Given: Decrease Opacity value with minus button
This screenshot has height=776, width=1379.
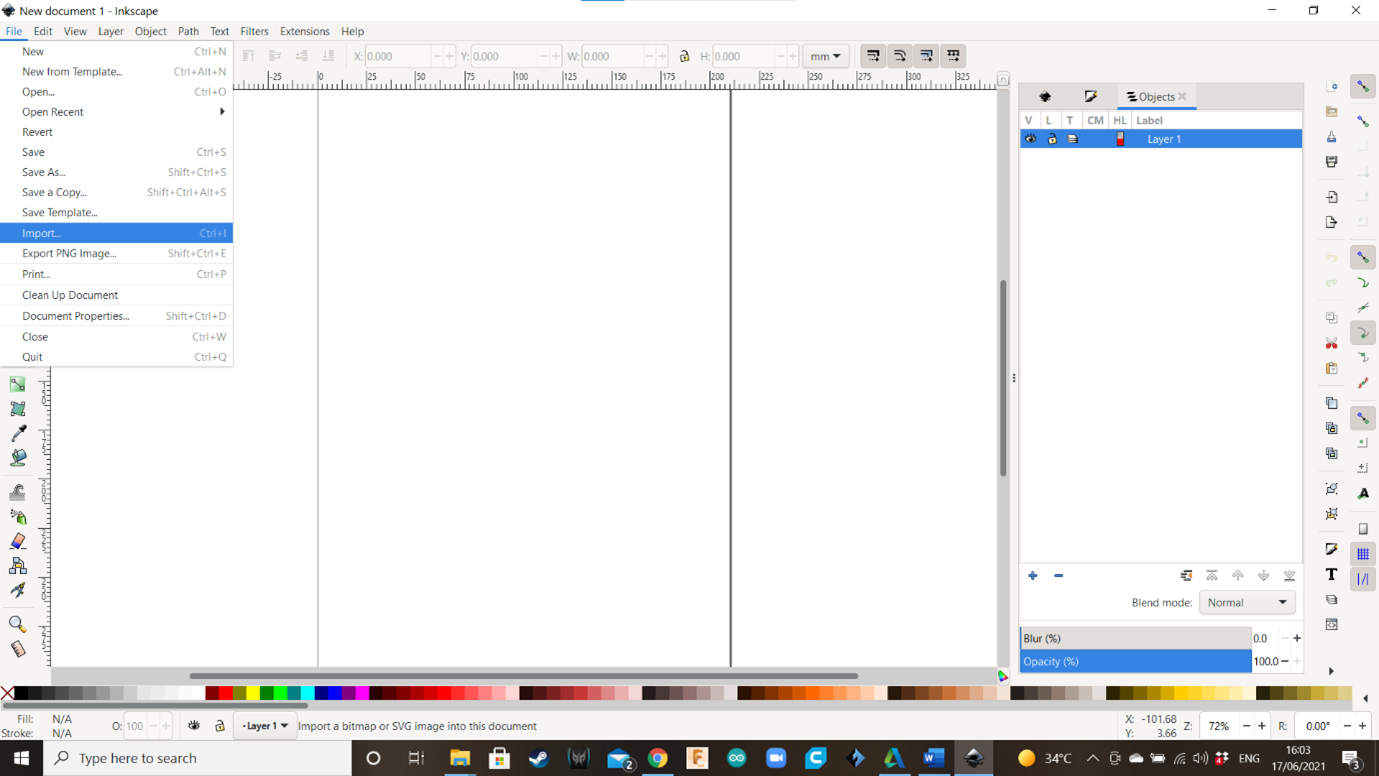Looking at the screenshot, I should pos(1285,661).
